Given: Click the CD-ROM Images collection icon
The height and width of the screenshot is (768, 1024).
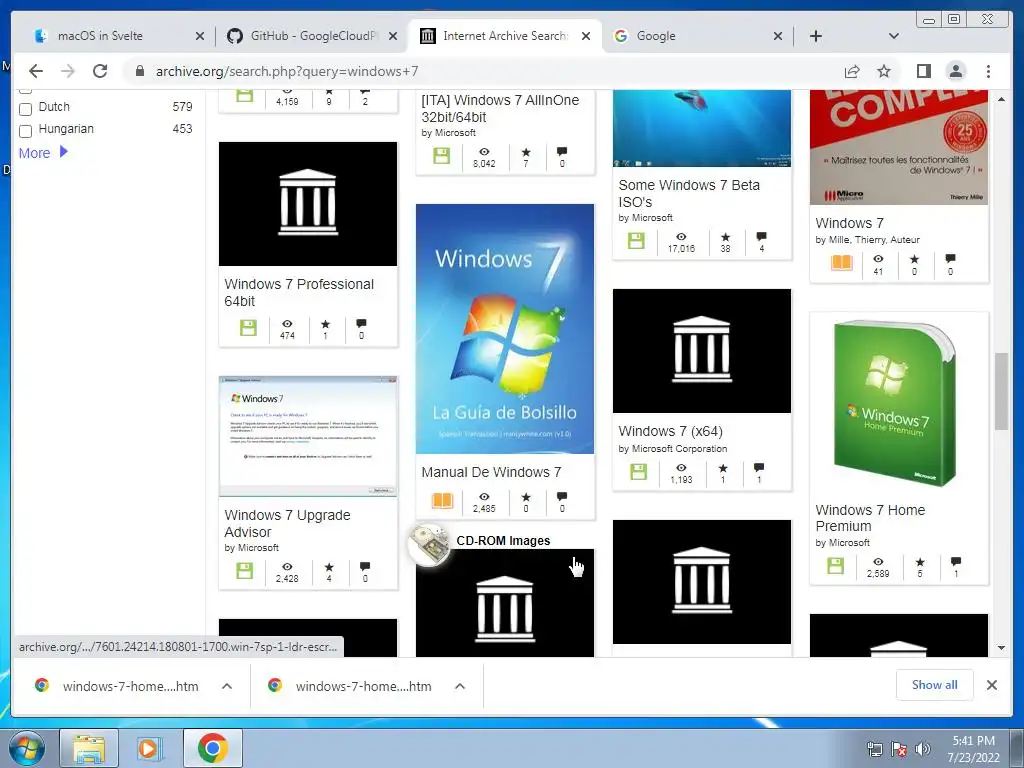Looking at the screenshot, I should [428, 543].
